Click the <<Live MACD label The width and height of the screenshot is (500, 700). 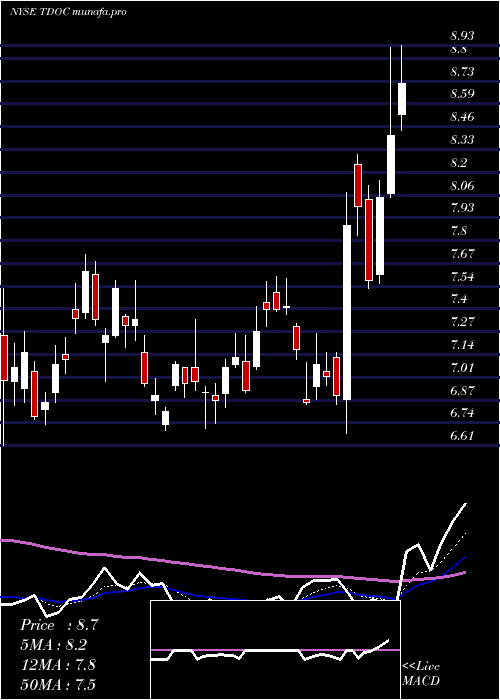(x=421, y=673)
